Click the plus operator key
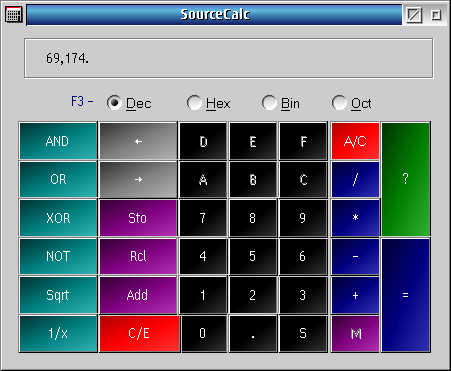 point(355,295)
